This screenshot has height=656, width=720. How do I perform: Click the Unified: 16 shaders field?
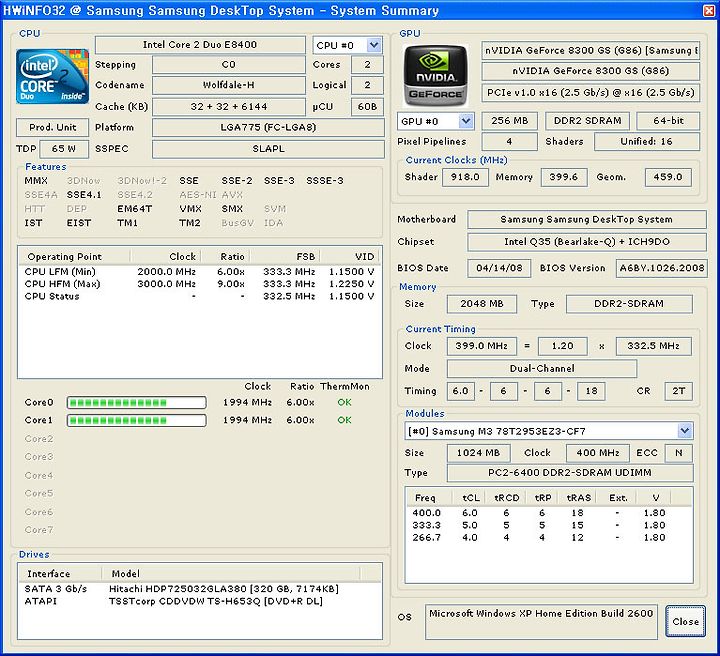[647, 141]
